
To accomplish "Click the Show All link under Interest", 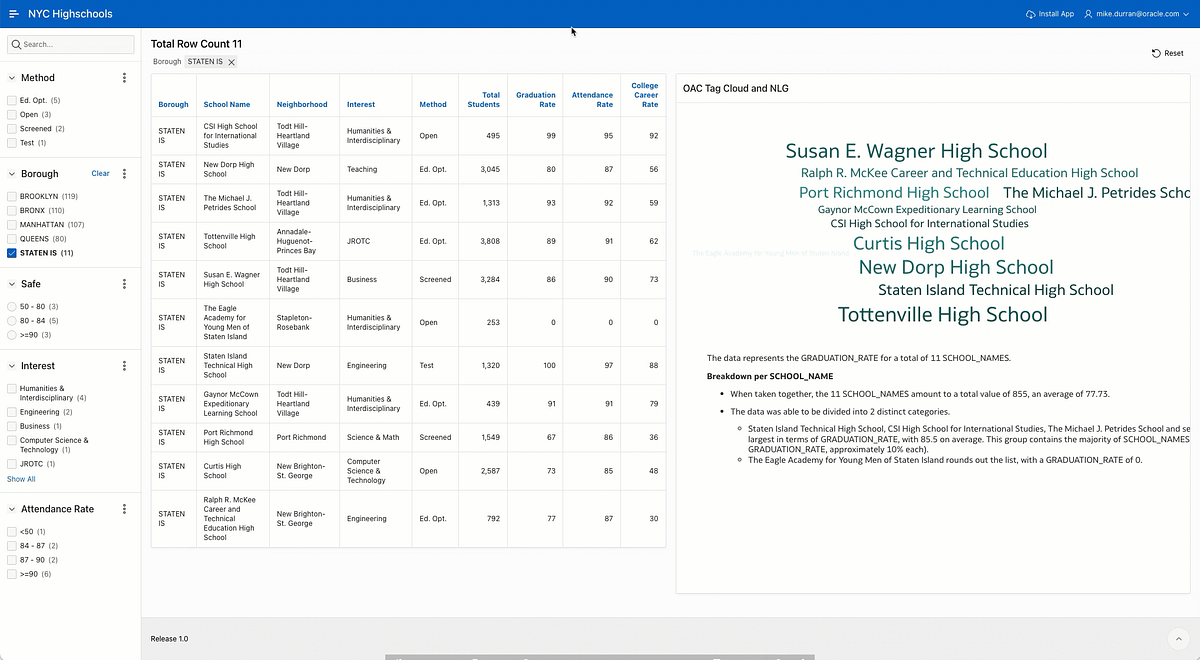I will point(20,479).
